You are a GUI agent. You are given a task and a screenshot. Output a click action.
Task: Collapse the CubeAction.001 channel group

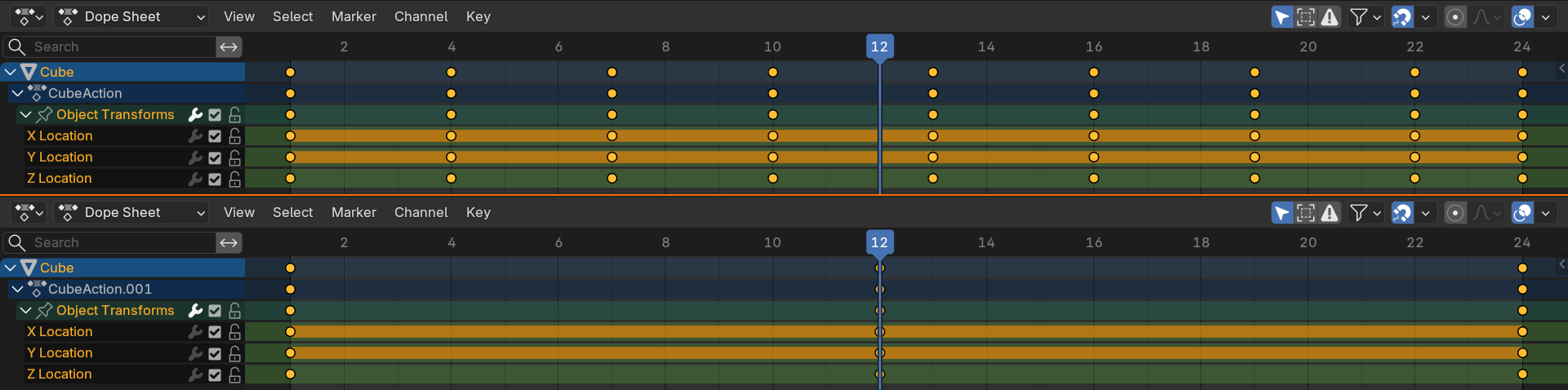point(17,289)
